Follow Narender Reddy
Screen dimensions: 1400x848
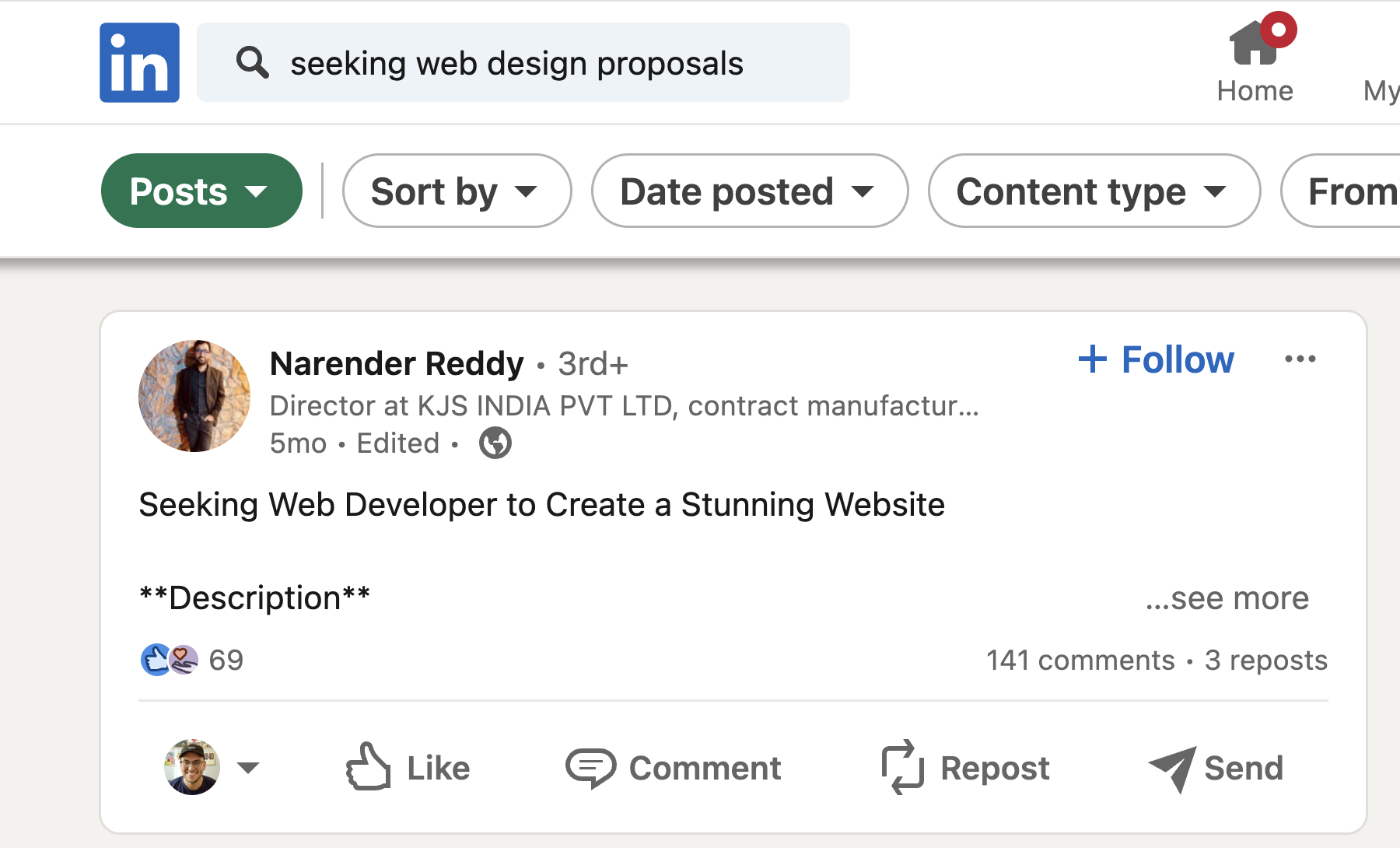(x=1156, y=359)
